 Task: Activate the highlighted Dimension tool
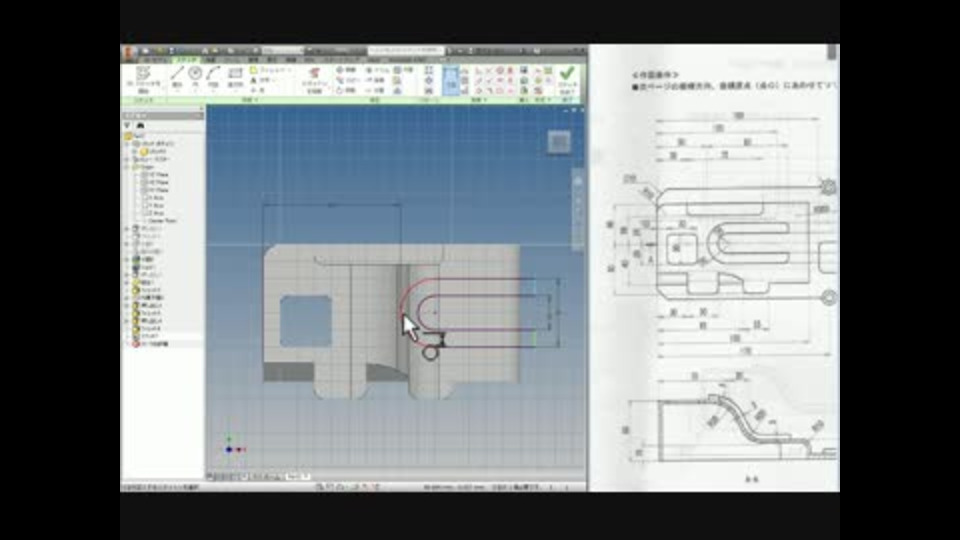pyautogui.click(x=451, y=80)
